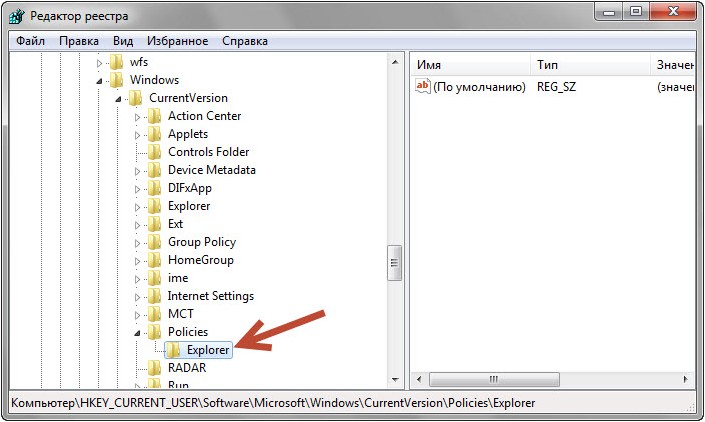Sort by the Значение column header

(x=673, y=65)
